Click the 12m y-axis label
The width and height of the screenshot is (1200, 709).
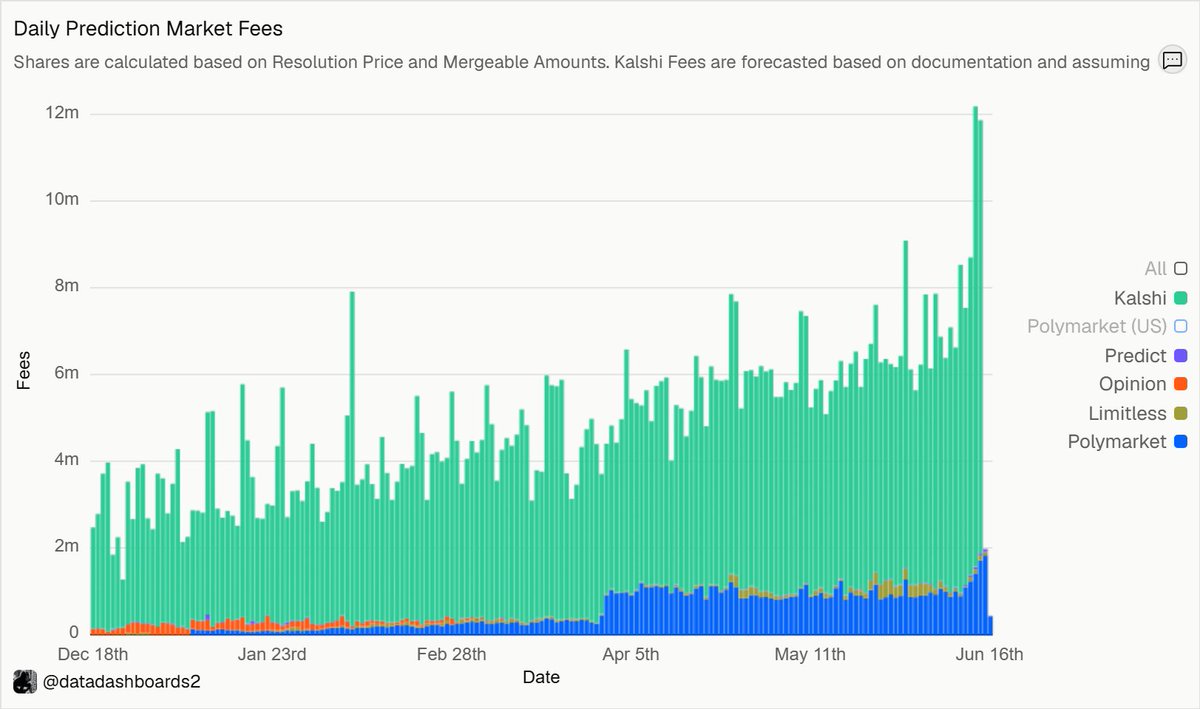(63, 114)
